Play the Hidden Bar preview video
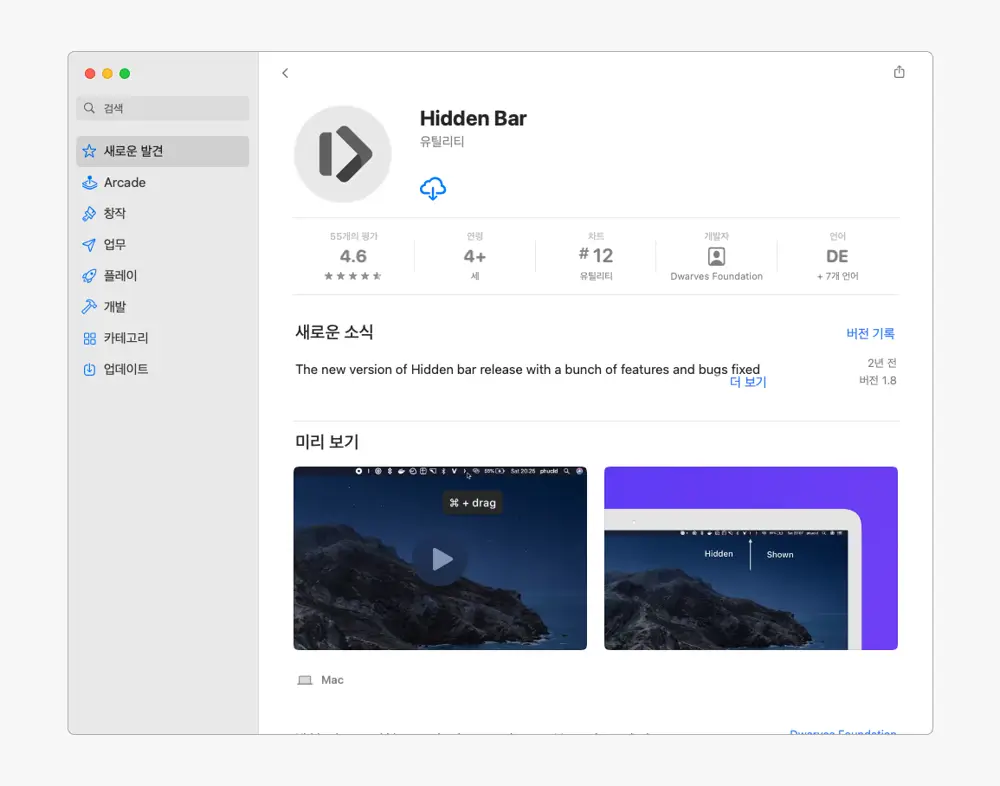 coord(440,559)
